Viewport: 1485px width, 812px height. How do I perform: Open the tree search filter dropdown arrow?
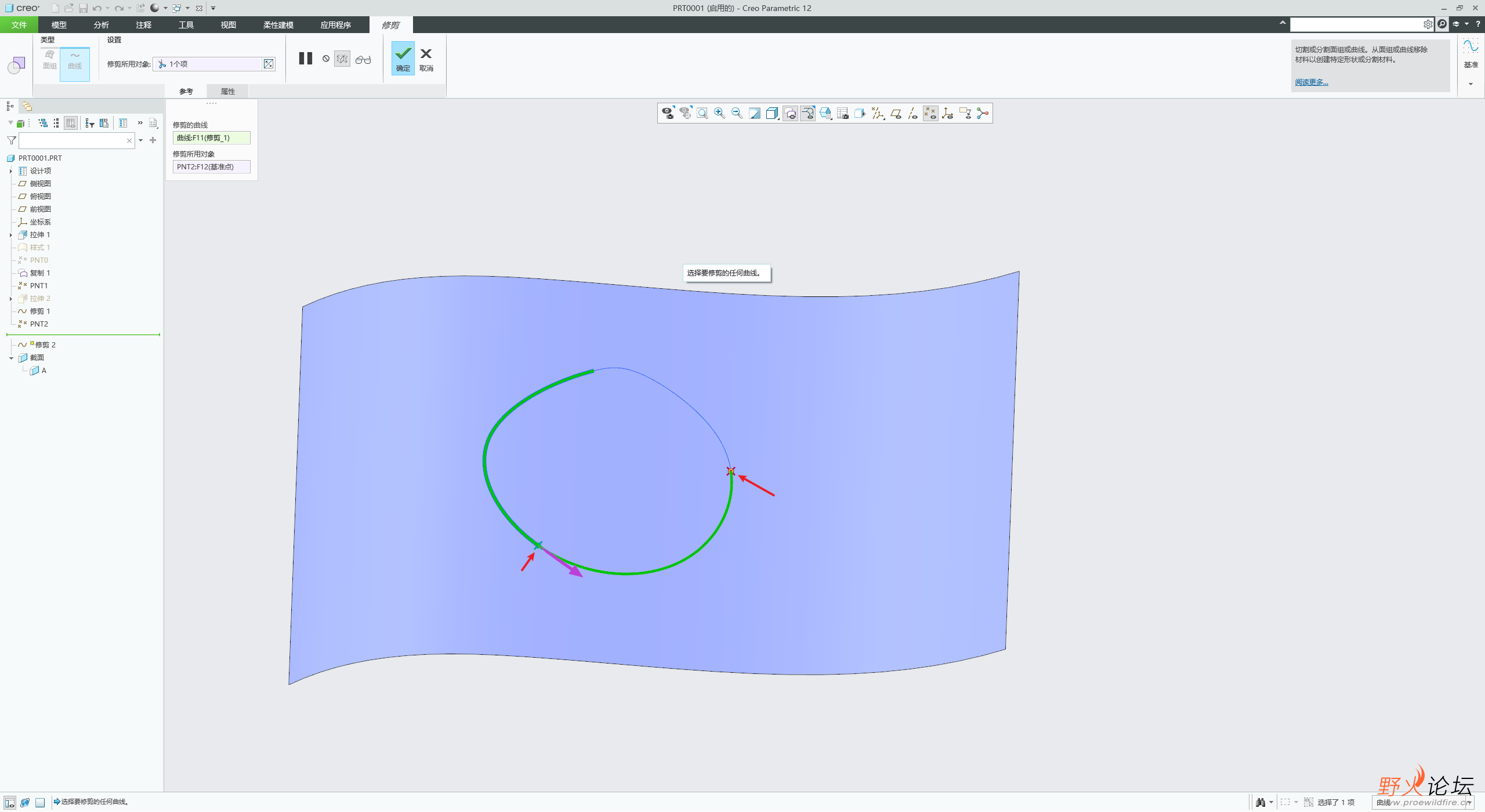[x=140, y=140]
